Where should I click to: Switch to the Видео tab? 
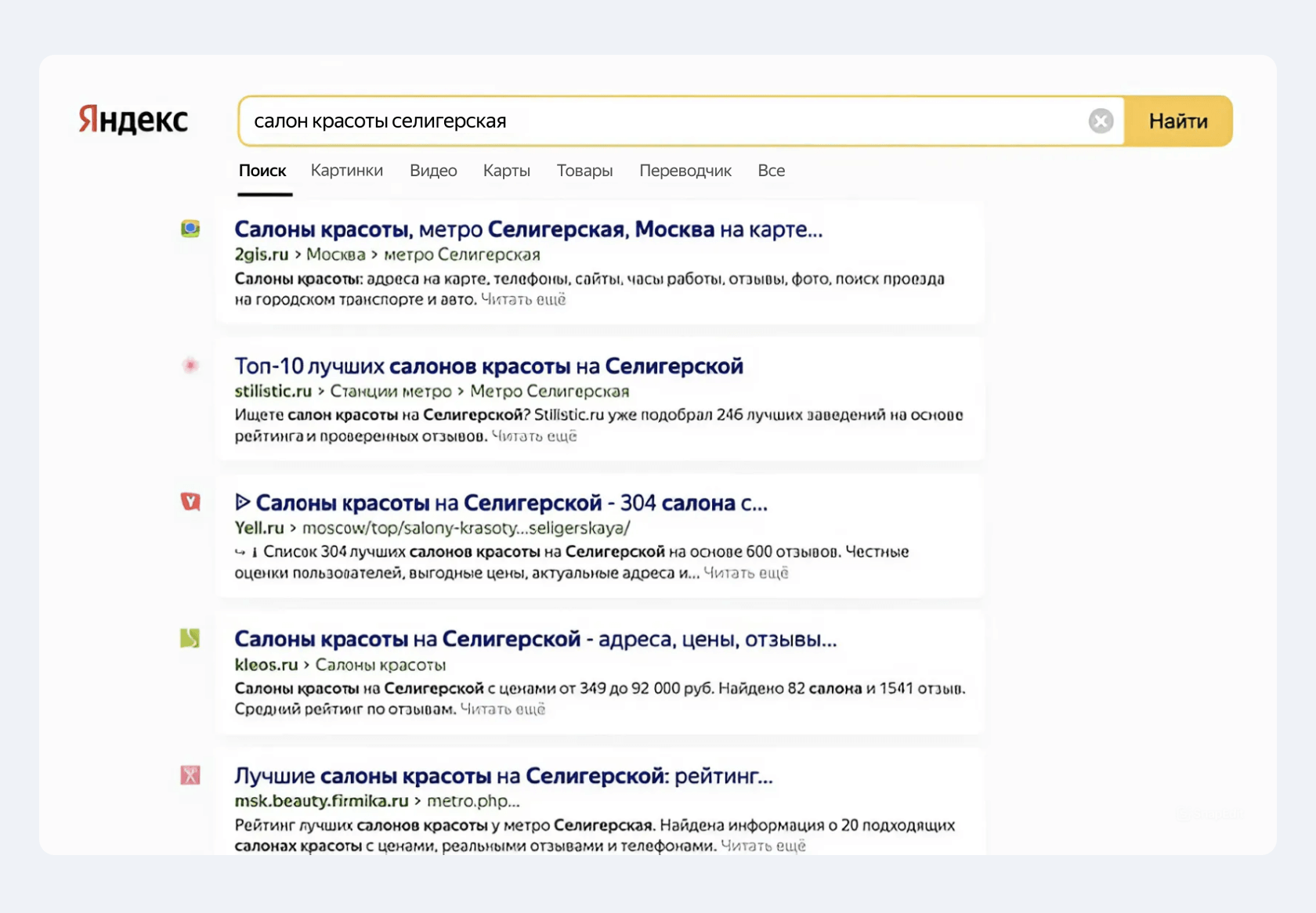tap(433, 171)
